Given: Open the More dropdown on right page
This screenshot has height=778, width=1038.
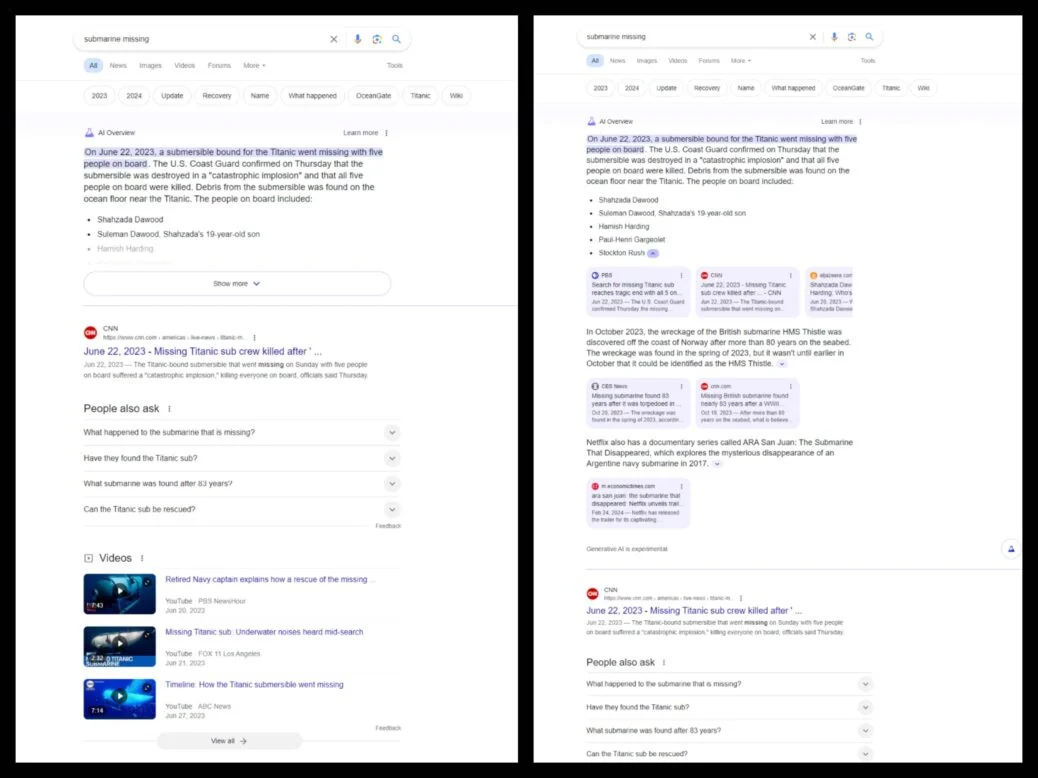Looking at the screenshot, I should coord(741,61).
